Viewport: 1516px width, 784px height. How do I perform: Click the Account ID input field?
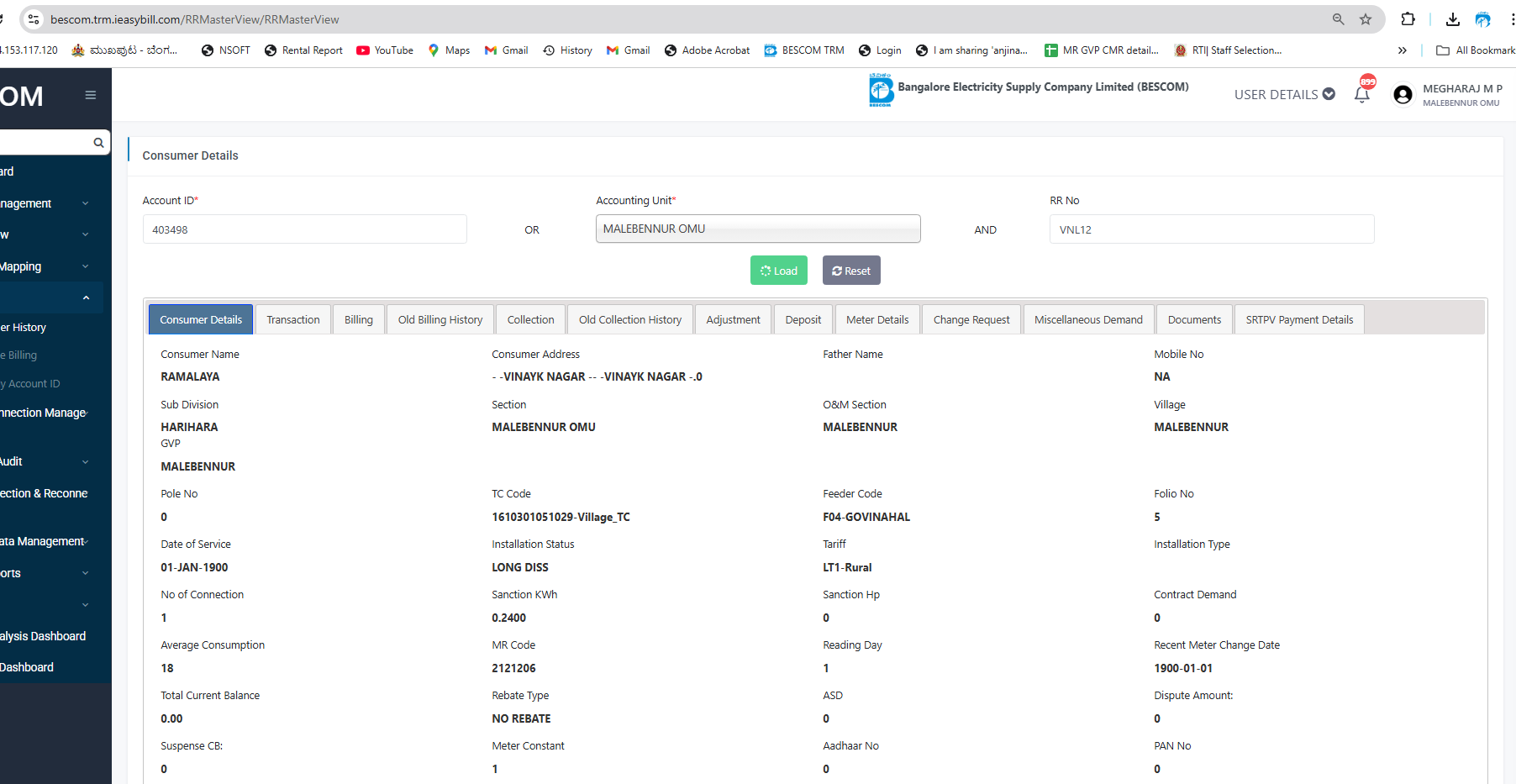(x=305, y=229)
